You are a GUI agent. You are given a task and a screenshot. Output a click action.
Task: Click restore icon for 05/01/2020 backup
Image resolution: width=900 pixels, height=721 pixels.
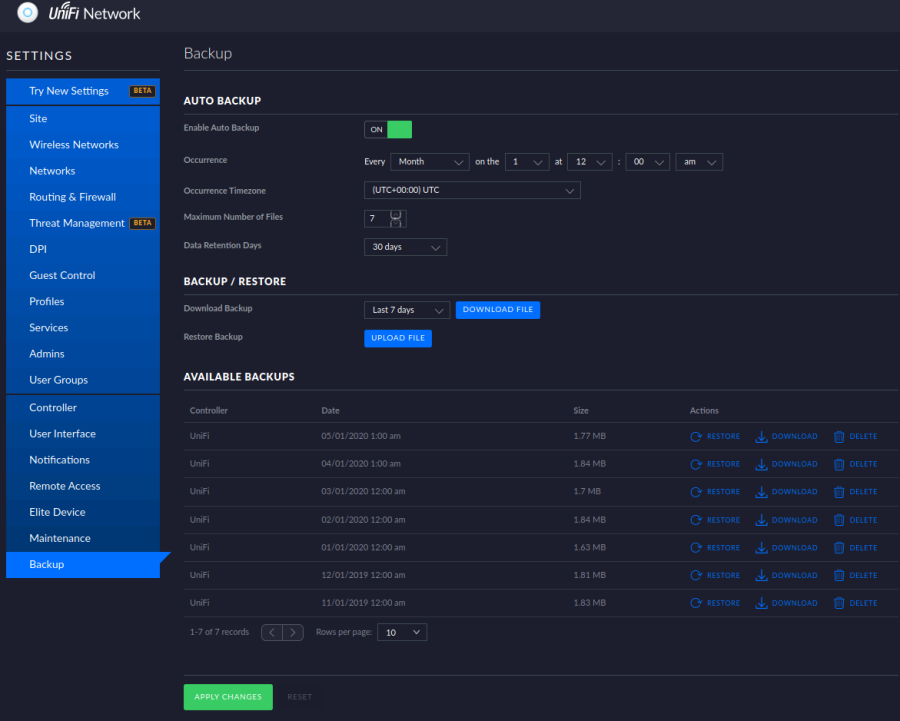[696, 436]
